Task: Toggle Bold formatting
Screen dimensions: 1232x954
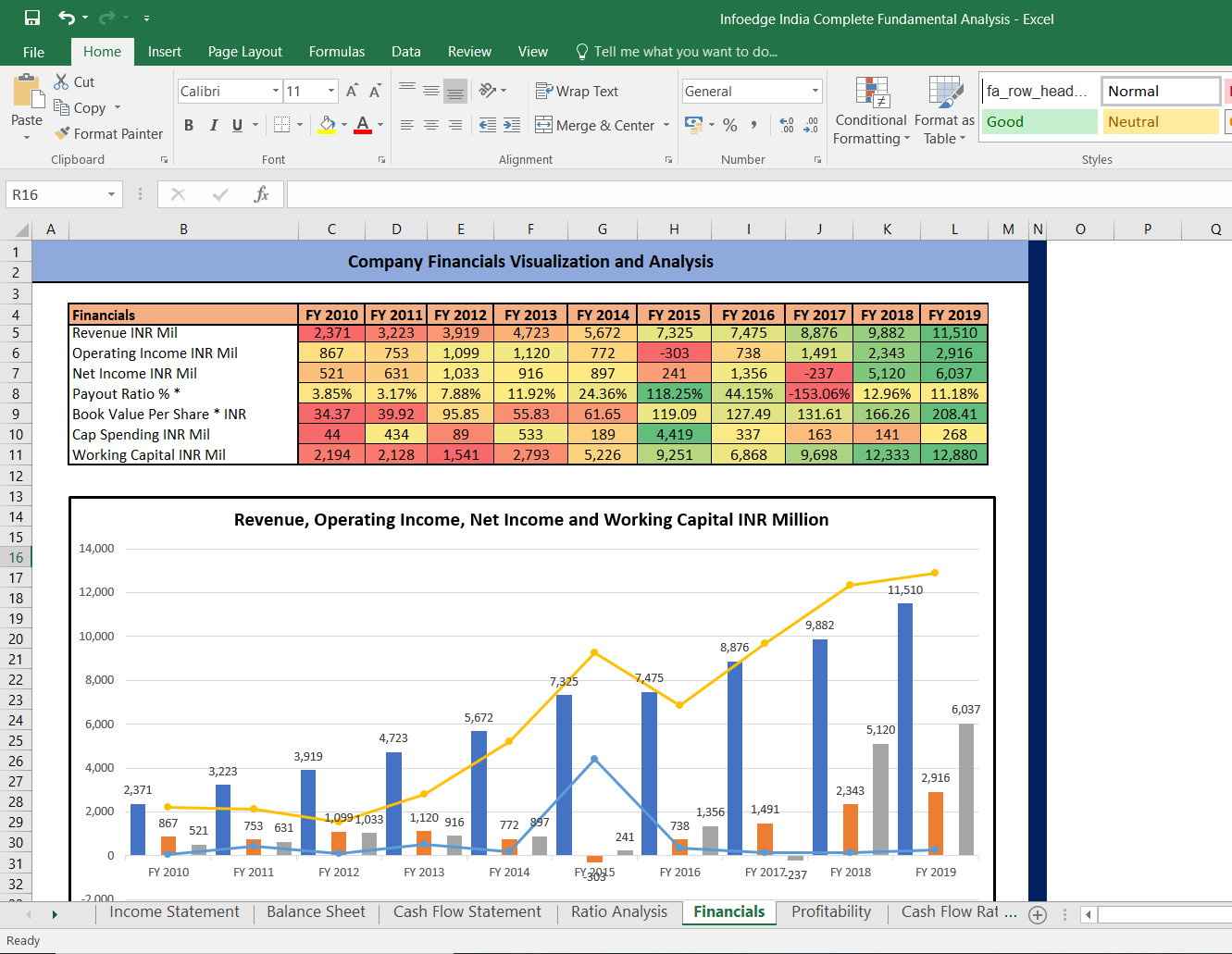Action: [x=189, y=125]
